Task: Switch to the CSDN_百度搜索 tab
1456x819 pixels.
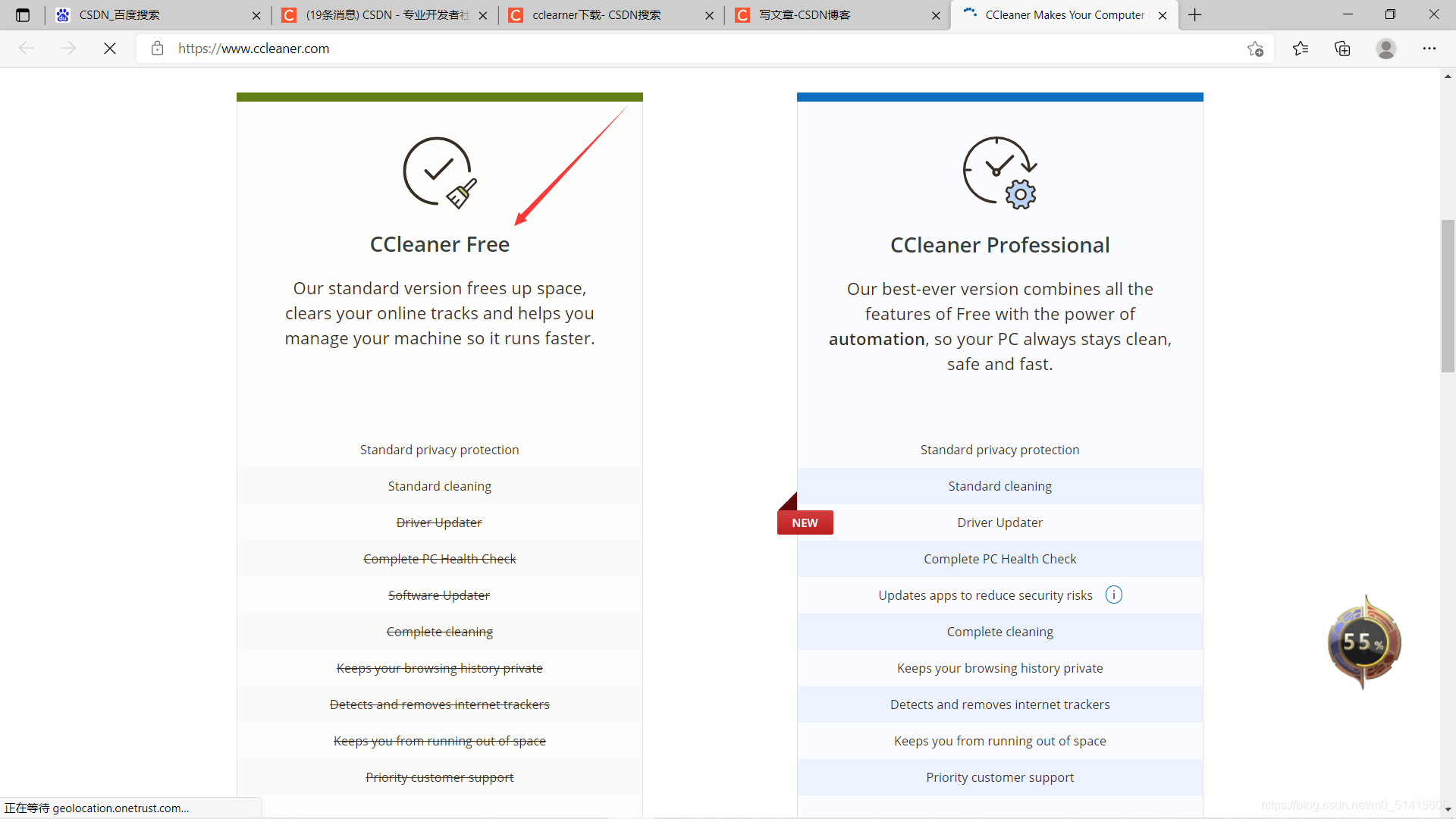Action: click(159, 15)
